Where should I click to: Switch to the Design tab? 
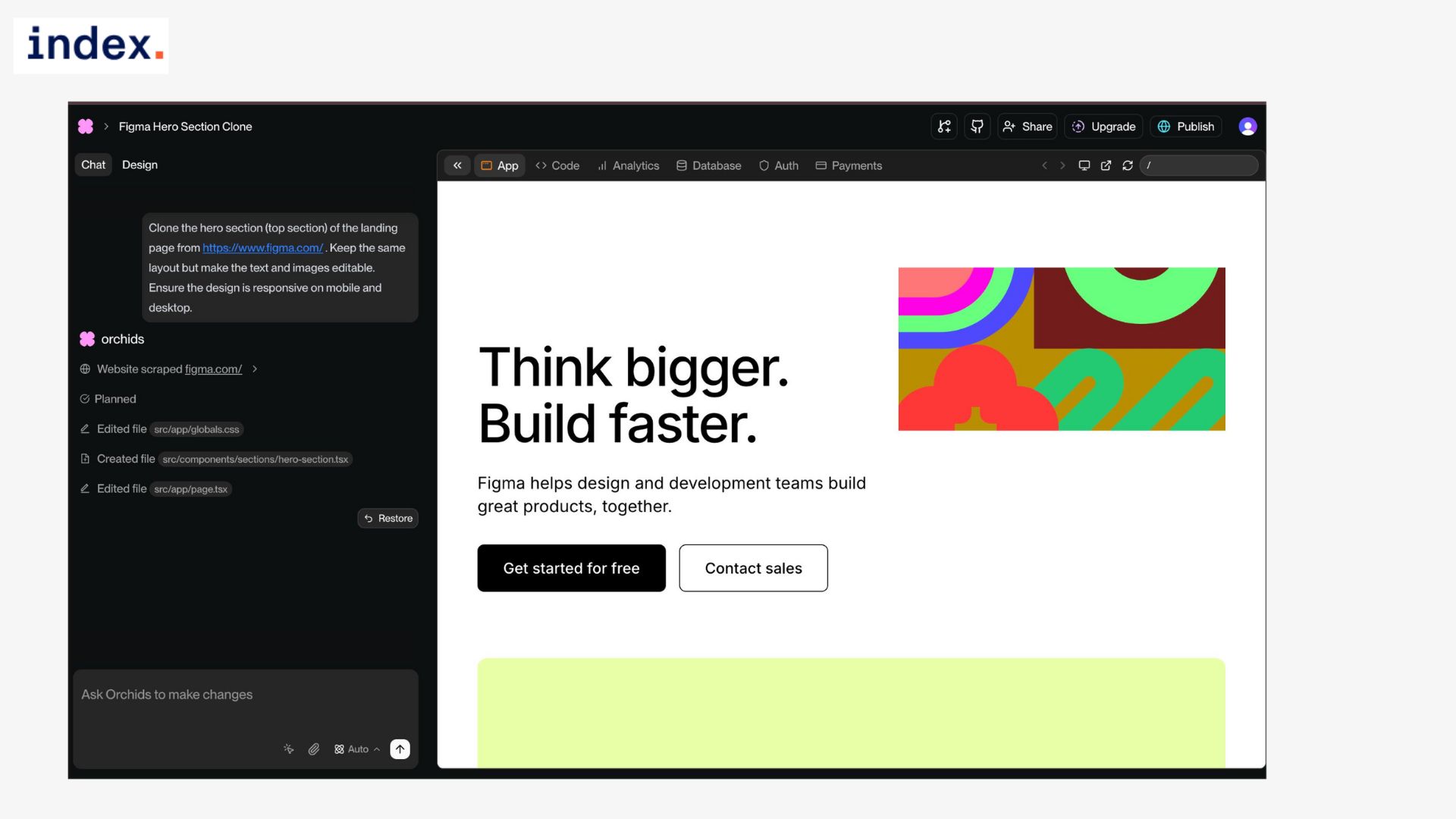point(140,165)
